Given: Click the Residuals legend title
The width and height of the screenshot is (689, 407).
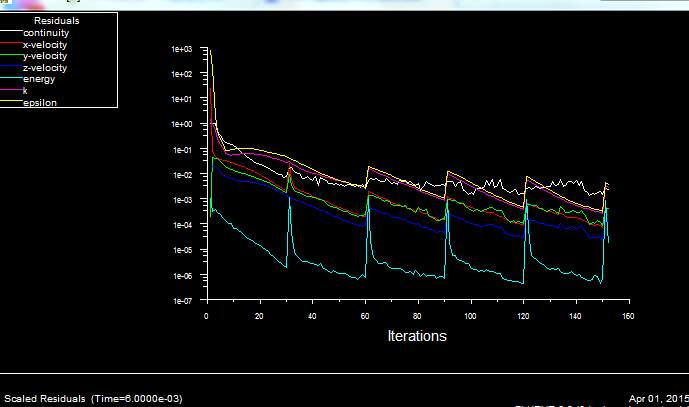Looking at the screenshot, I should [57, 20].
